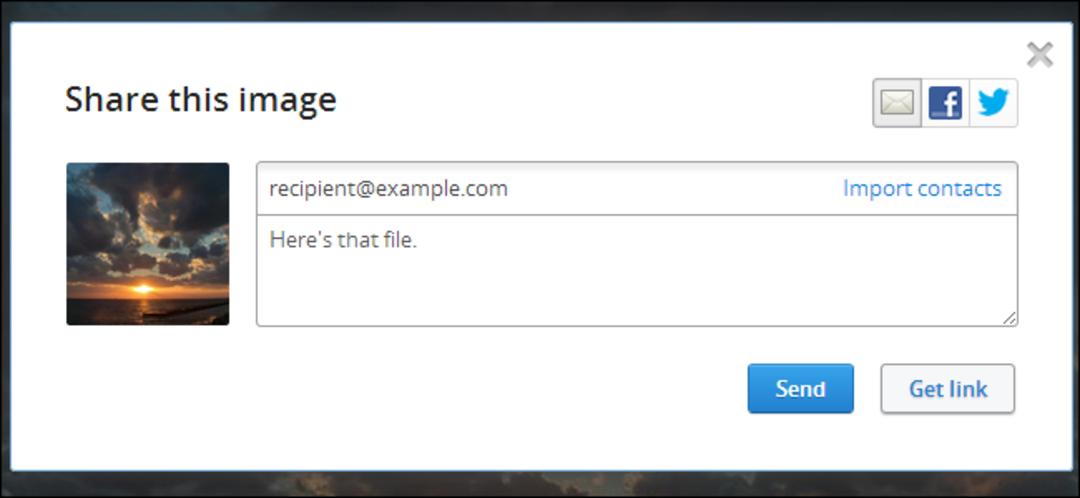Click the blurred background below the dialog
Screen dimensions: 1080x498
click(x=540, y=484)
